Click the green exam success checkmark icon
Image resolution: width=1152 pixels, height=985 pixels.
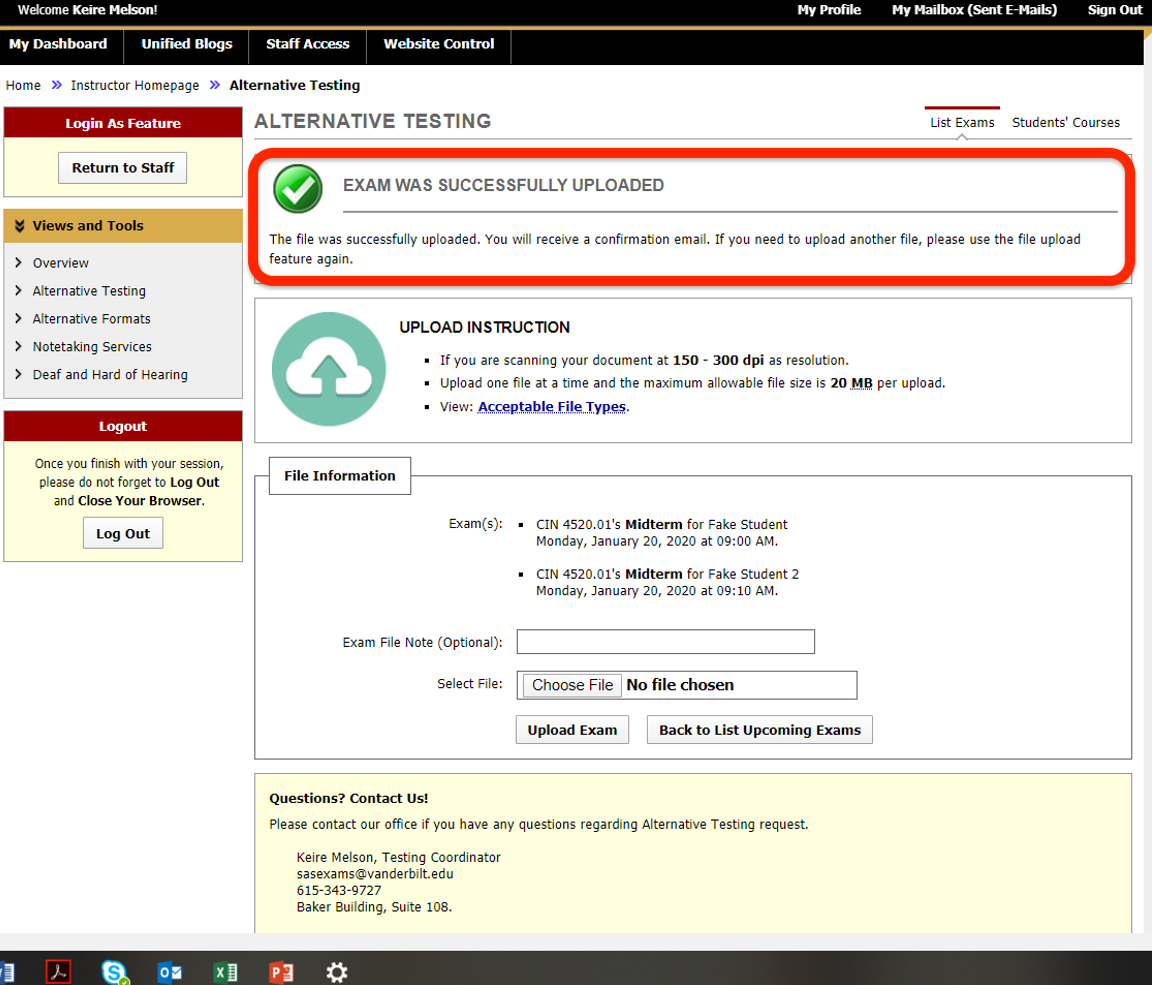[x=297, y=189]
